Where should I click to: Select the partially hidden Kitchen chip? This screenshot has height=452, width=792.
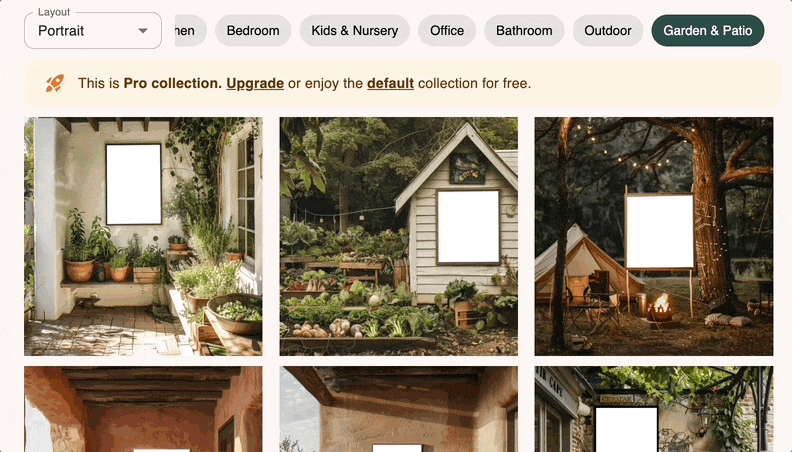(x=190, y=31)
